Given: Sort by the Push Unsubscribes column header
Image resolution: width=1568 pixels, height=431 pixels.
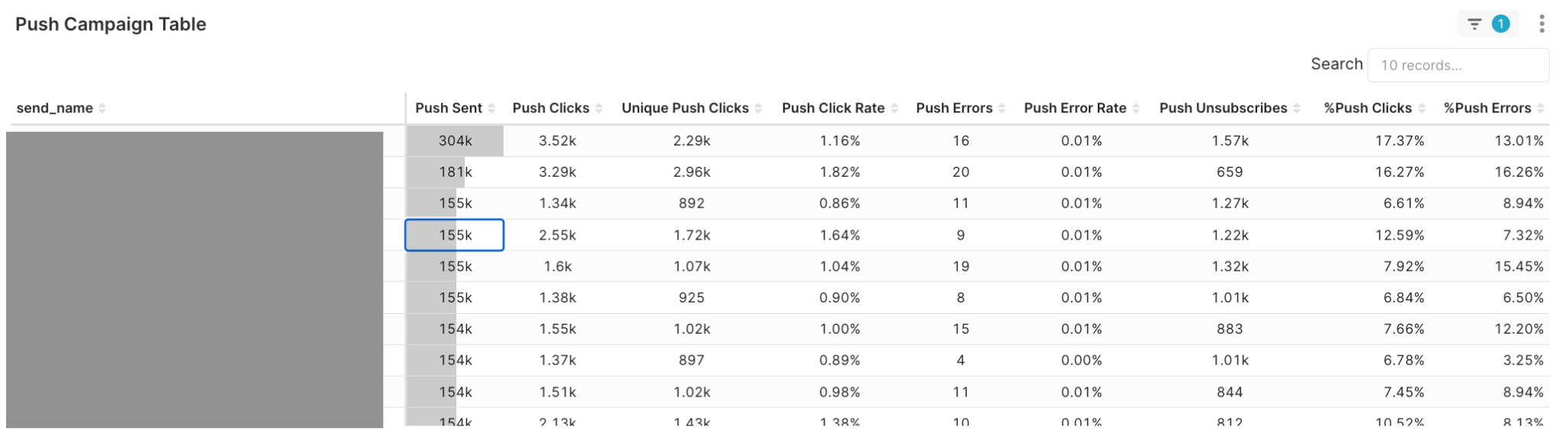Looking at the screenshot, I should pyautogui.click(x=1223, y=109).
